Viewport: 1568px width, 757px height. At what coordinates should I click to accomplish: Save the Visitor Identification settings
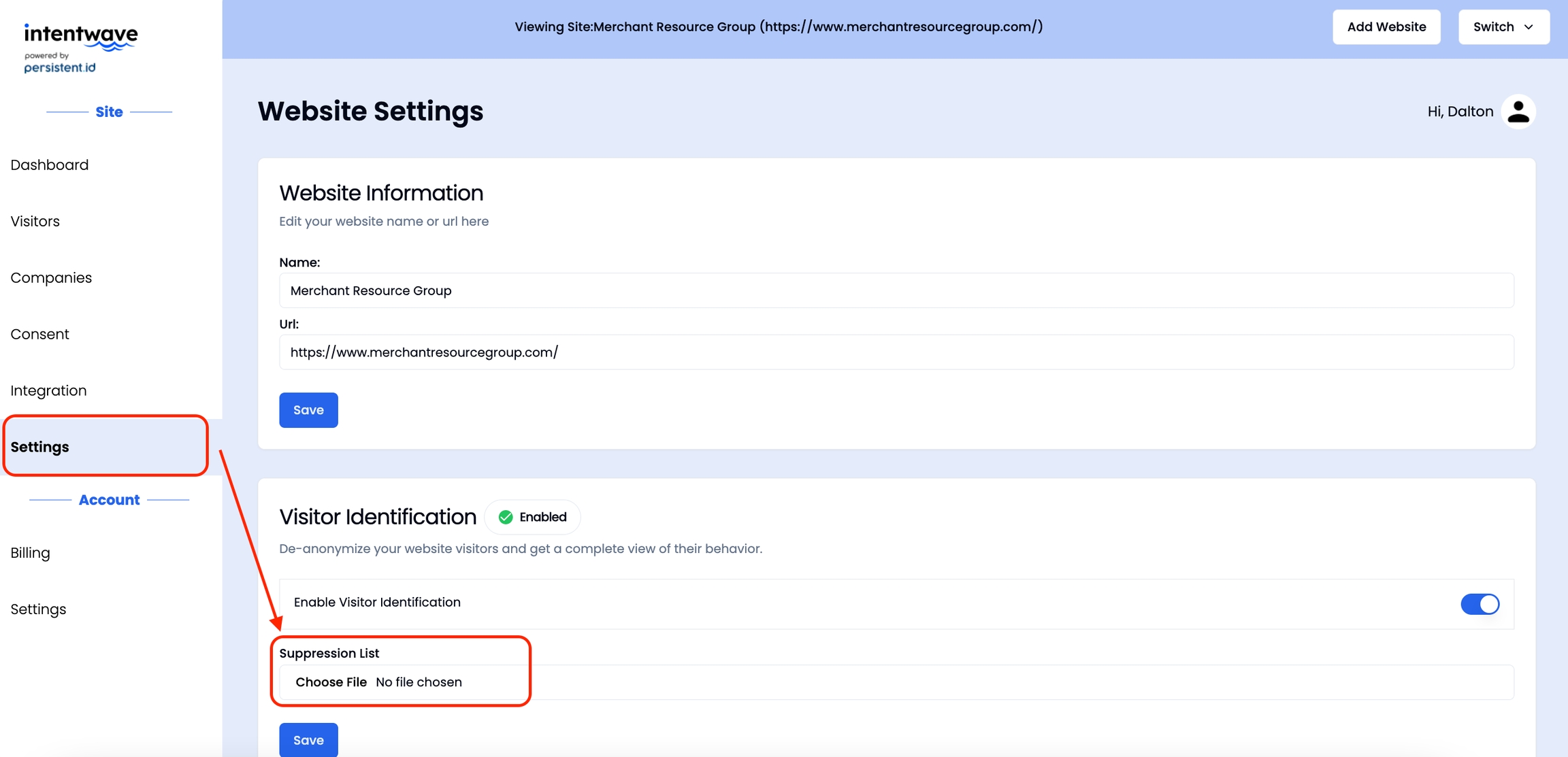[x=308, y=739]
